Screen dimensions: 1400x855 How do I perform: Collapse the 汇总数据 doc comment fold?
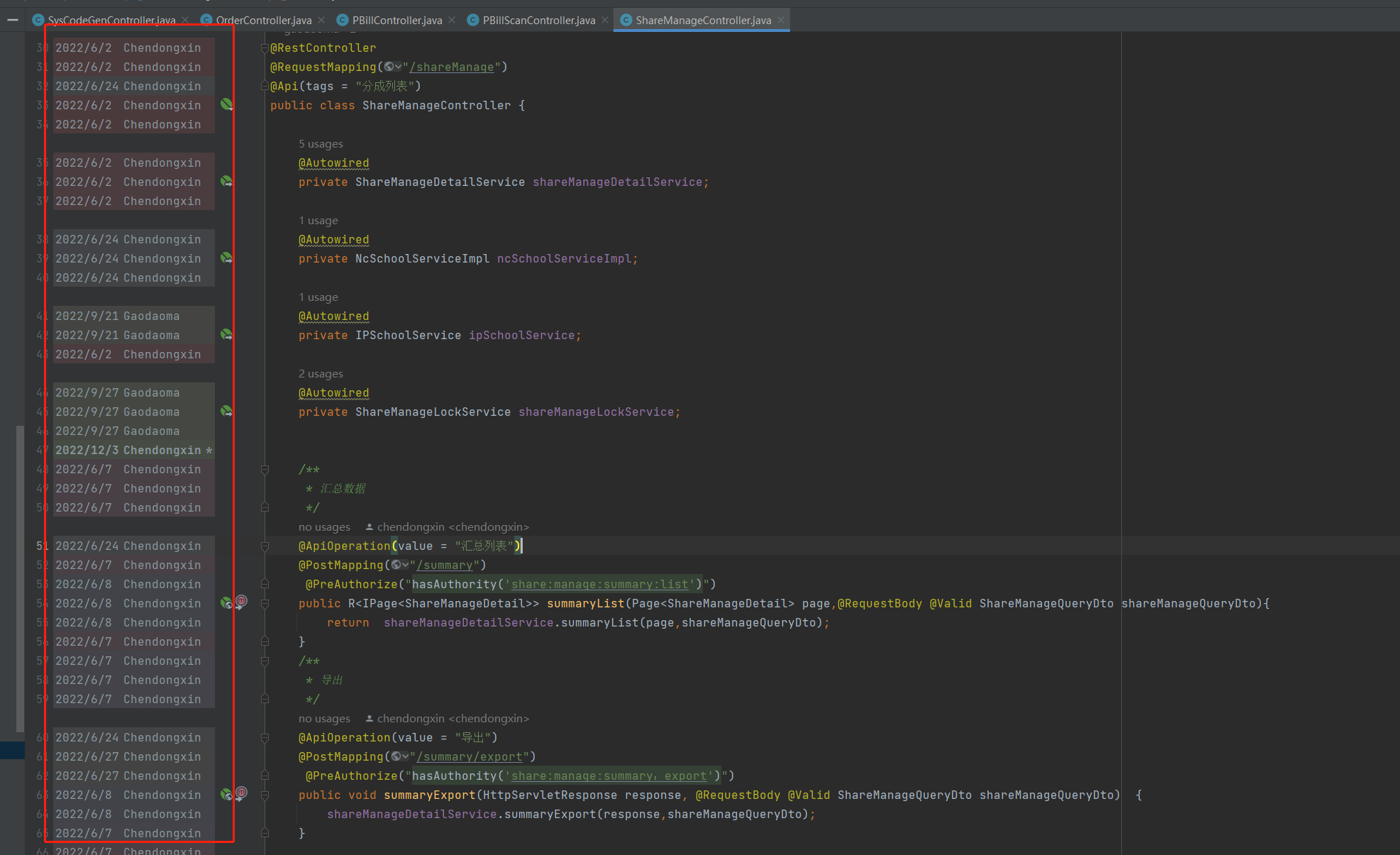[x=265, y=469]
